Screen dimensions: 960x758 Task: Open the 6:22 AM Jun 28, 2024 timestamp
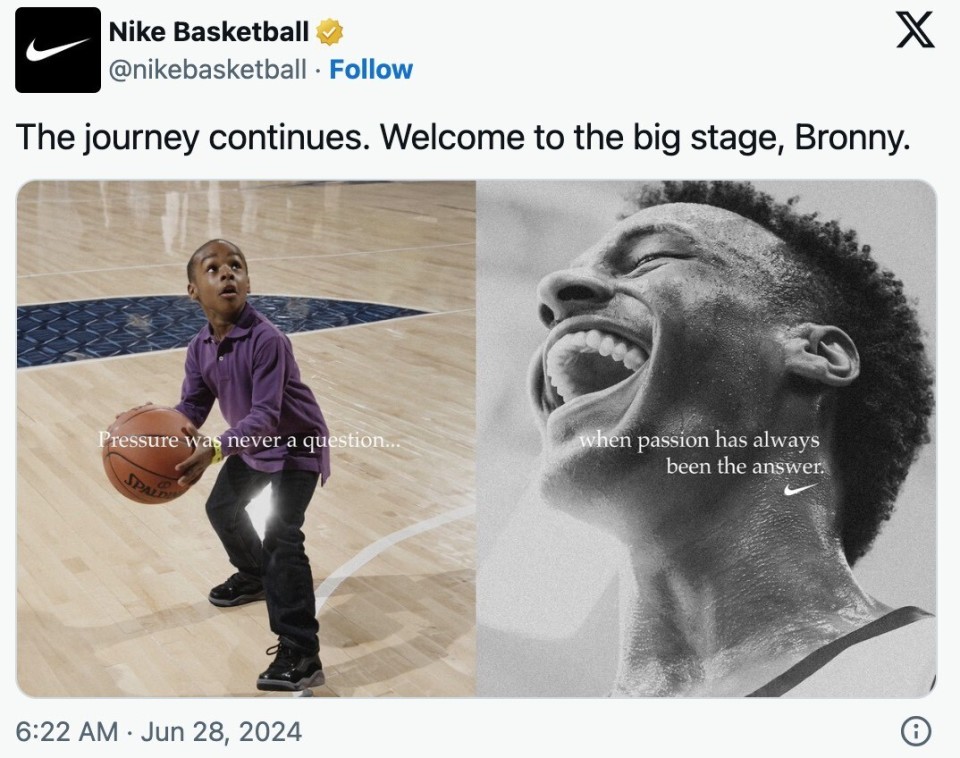pyautogui.click(x=159, y=732)
